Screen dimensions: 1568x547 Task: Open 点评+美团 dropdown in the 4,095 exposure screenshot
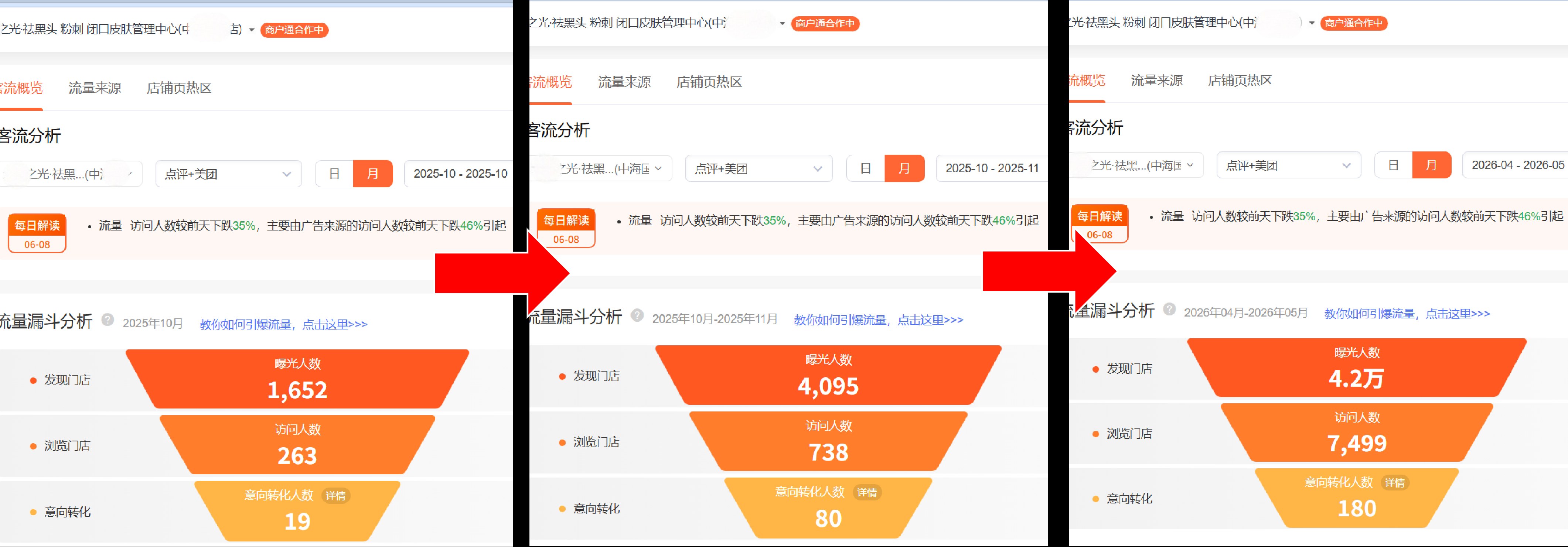tap(759, 168)
